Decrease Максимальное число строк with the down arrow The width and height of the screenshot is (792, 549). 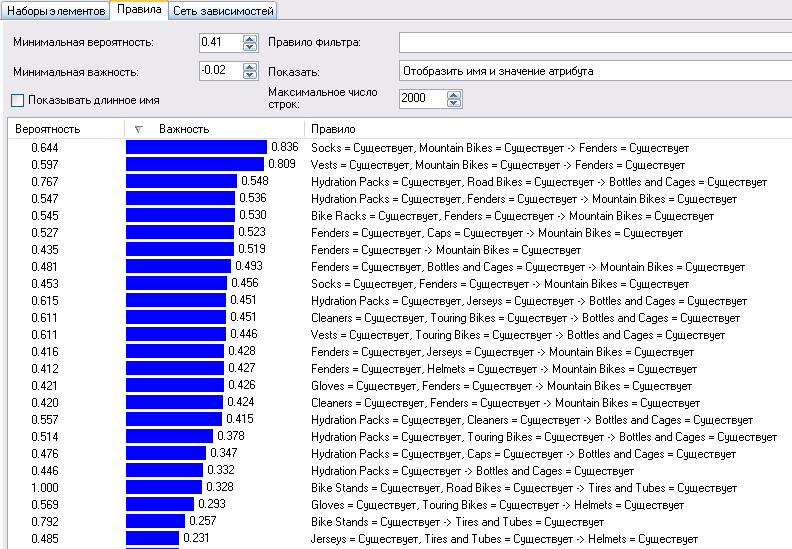[x=454, y=103]
